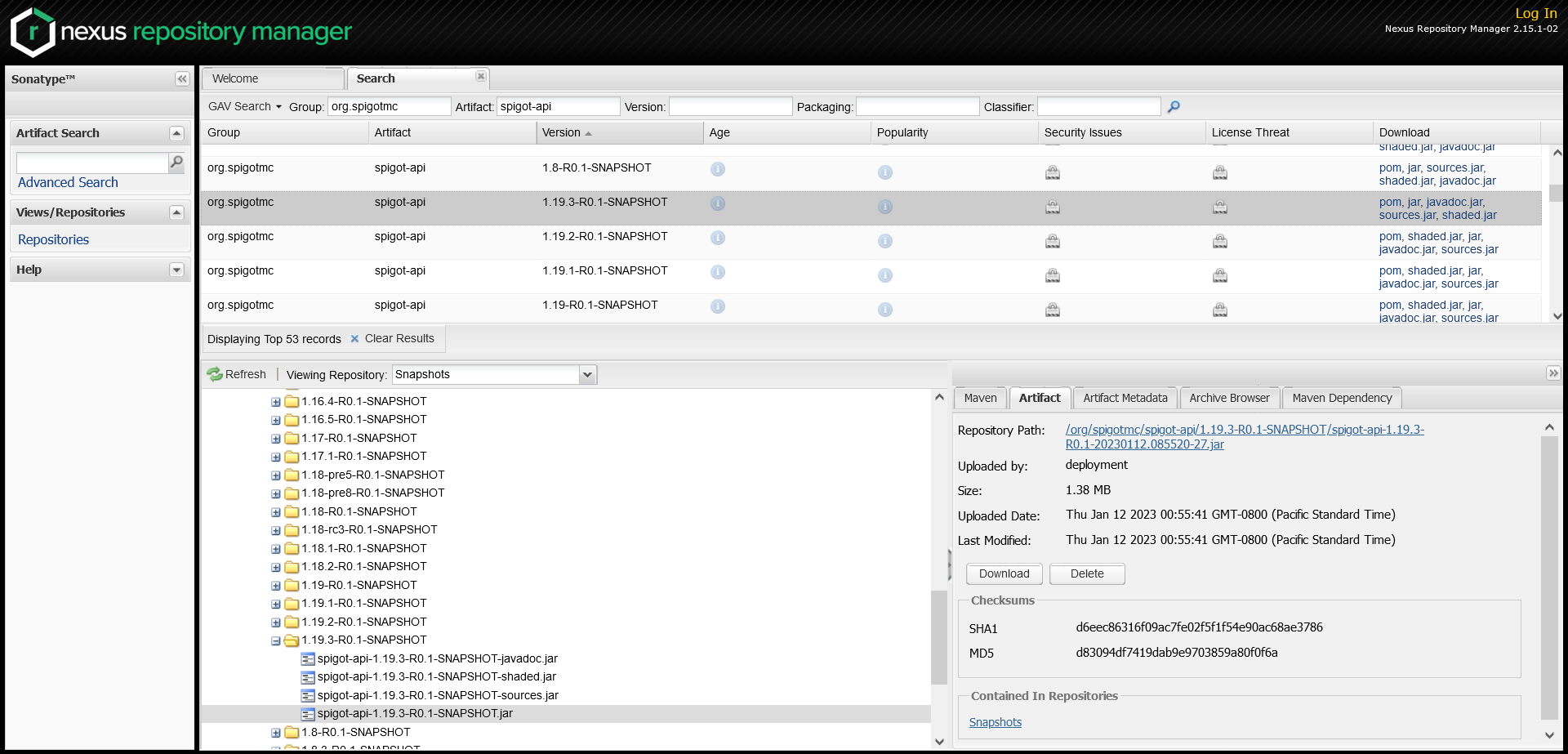Screen dimensions: 1568x754
Task: Click the age info icon for 1.19.3-R0.1-SNAPSHOT
Action: click(x=718, y=204)
